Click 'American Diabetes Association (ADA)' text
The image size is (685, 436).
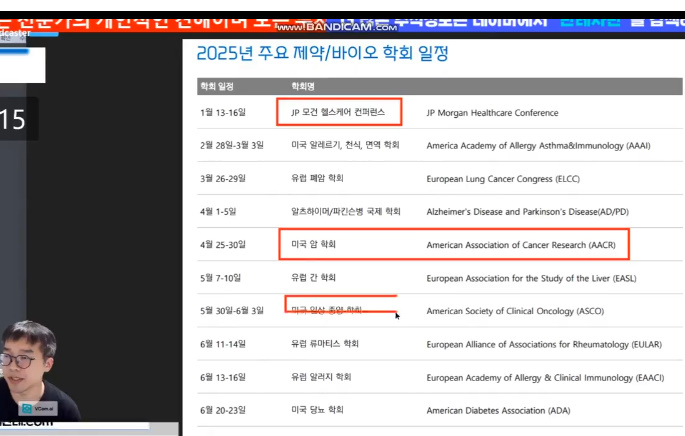(x=498, y=411)
